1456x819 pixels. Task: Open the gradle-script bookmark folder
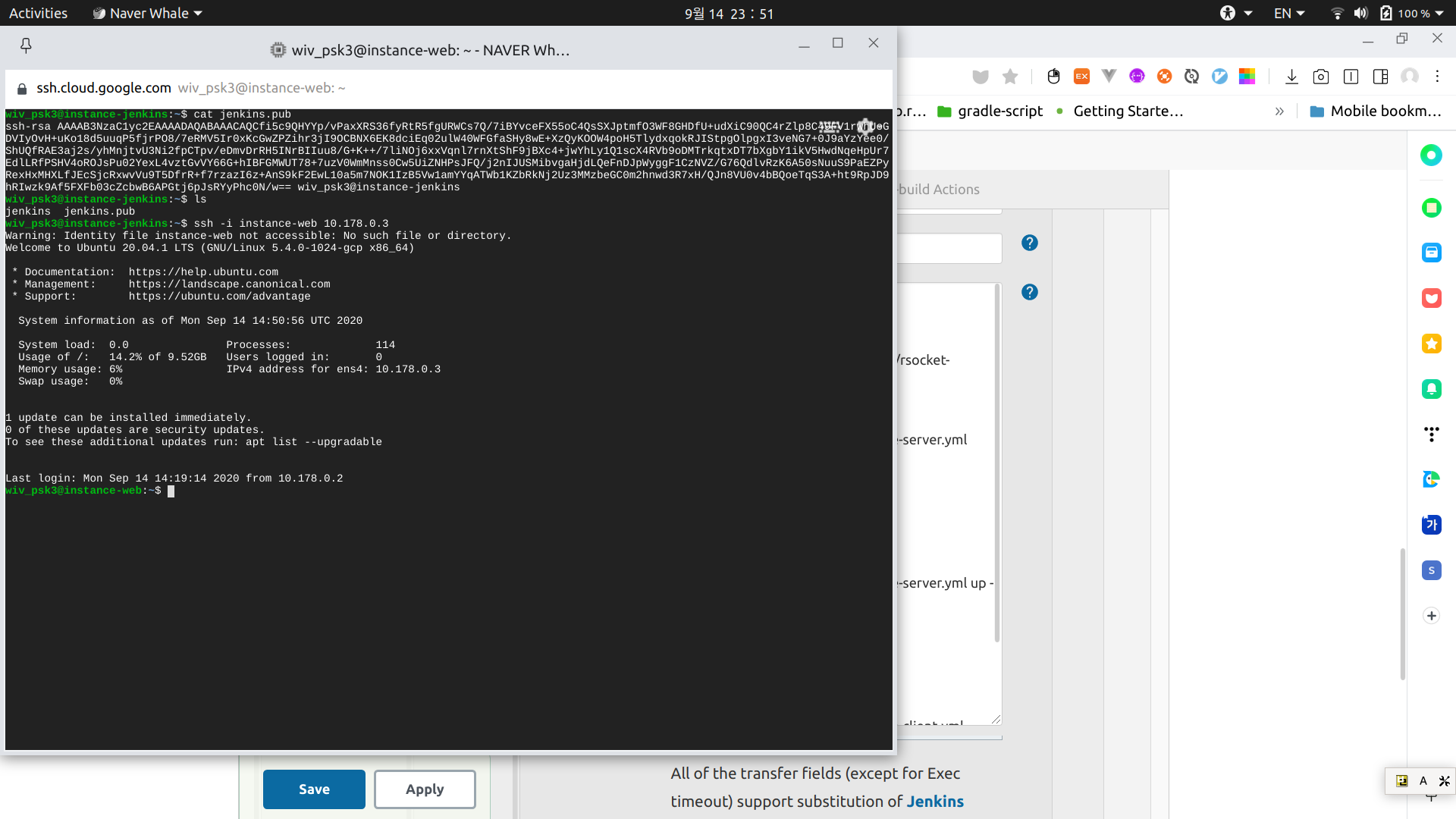[990, 111]
